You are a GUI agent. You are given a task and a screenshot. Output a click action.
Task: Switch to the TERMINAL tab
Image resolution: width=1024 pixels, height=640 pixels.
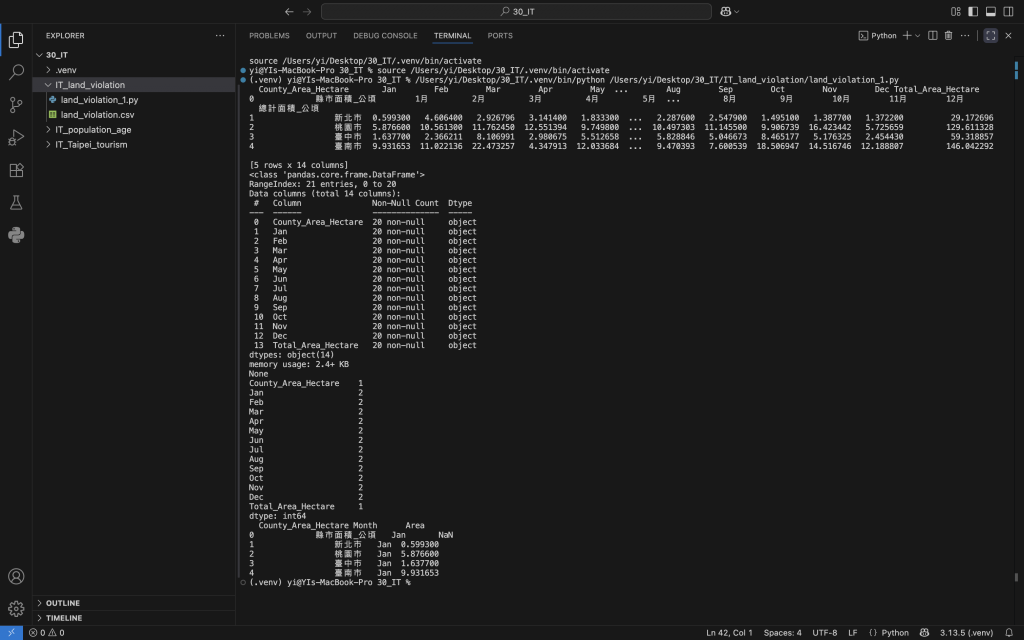452,36
